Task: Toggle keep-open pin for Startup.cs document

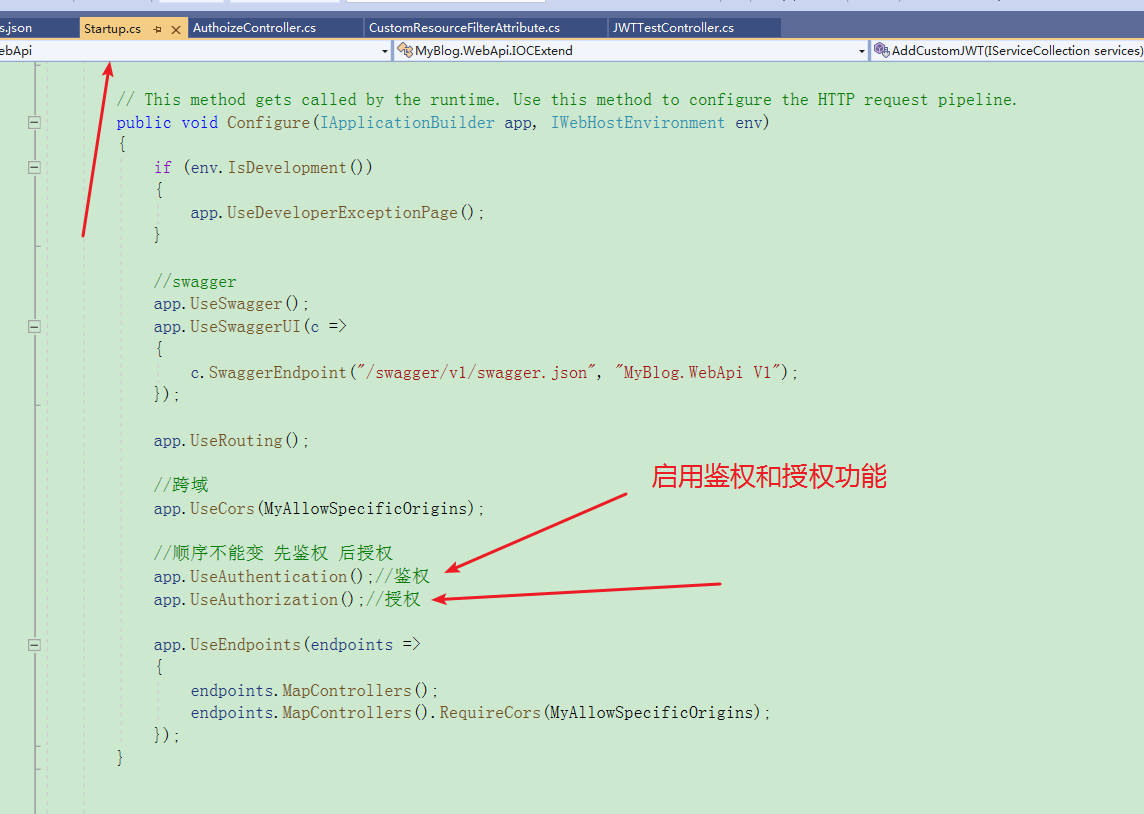Action: 157,28
